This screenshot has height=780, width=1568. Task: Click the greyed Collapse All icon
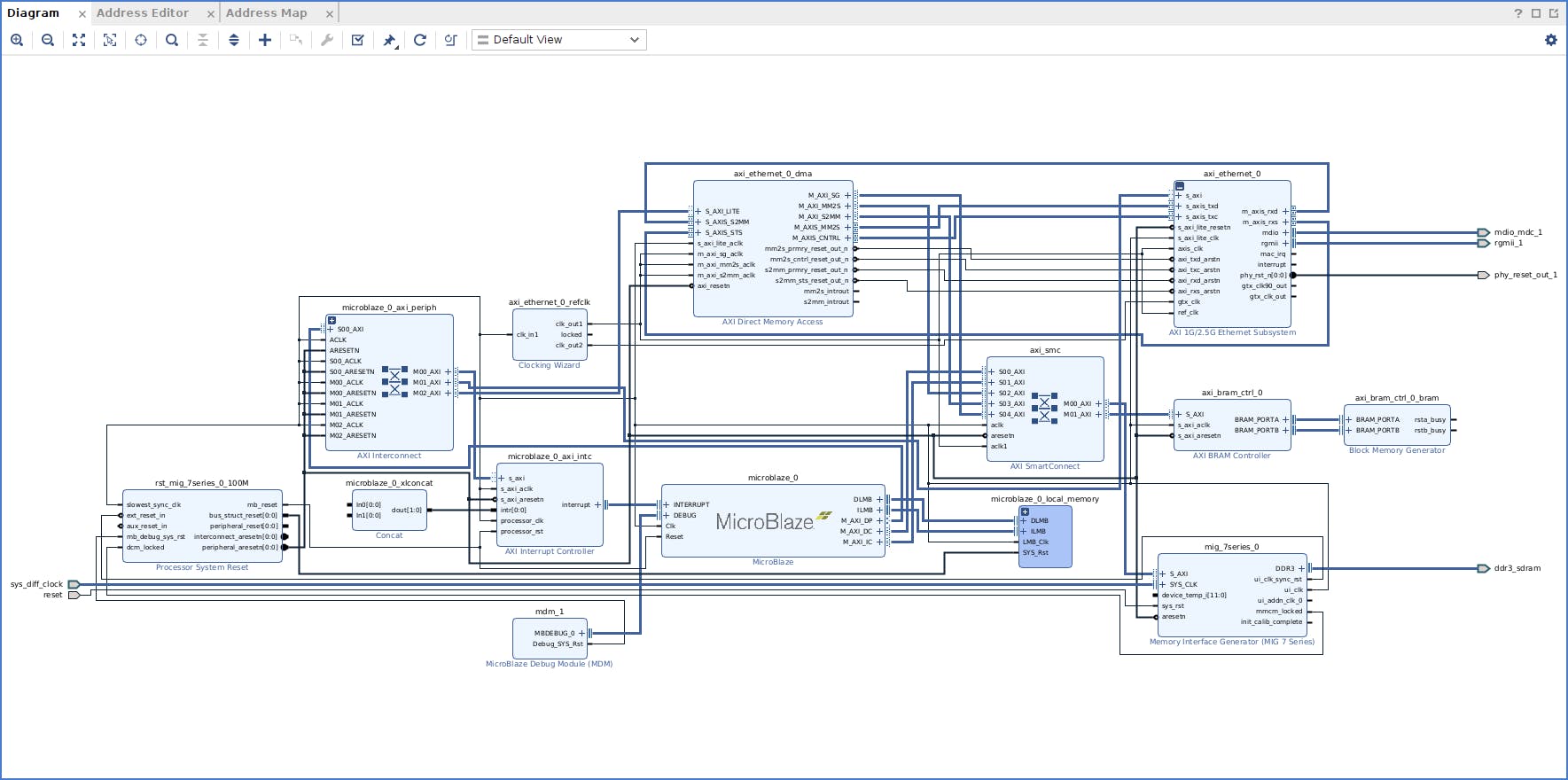pyautogui.click(x=203, y=40)
